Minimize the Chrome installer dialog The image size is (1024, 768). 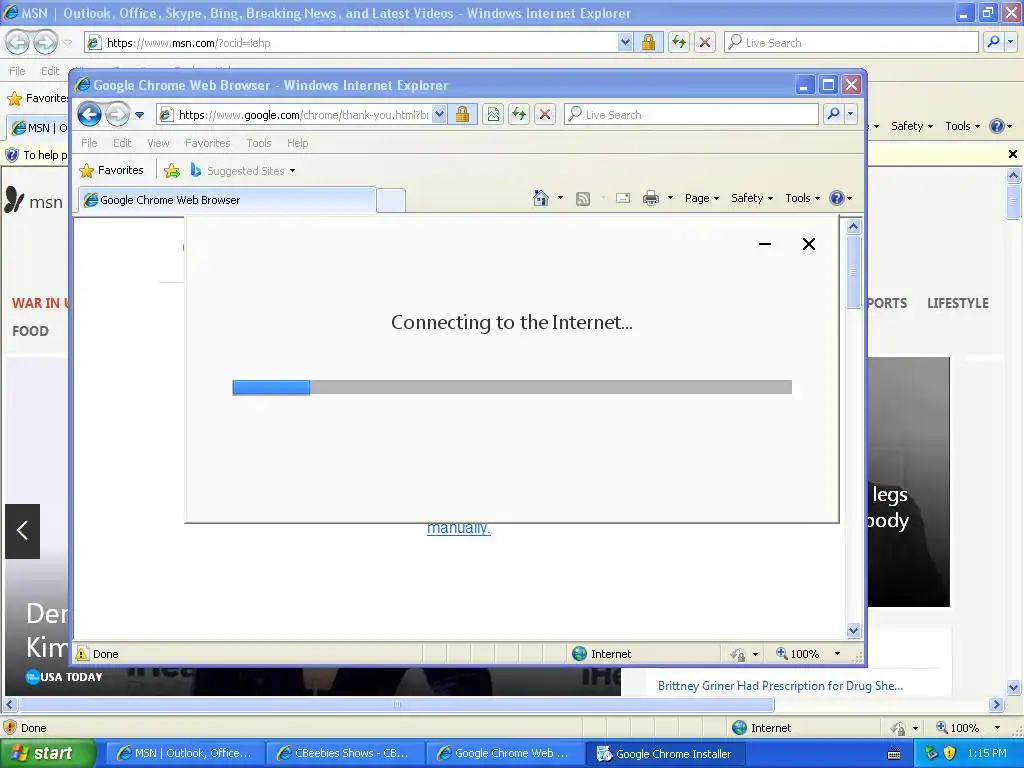765,244
